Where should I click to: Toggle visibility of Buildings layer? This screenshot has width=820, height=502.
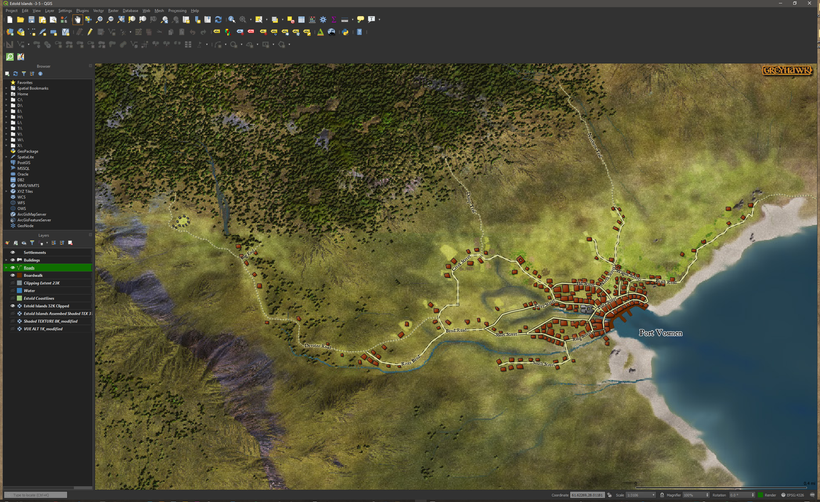(x=13, y=260)
